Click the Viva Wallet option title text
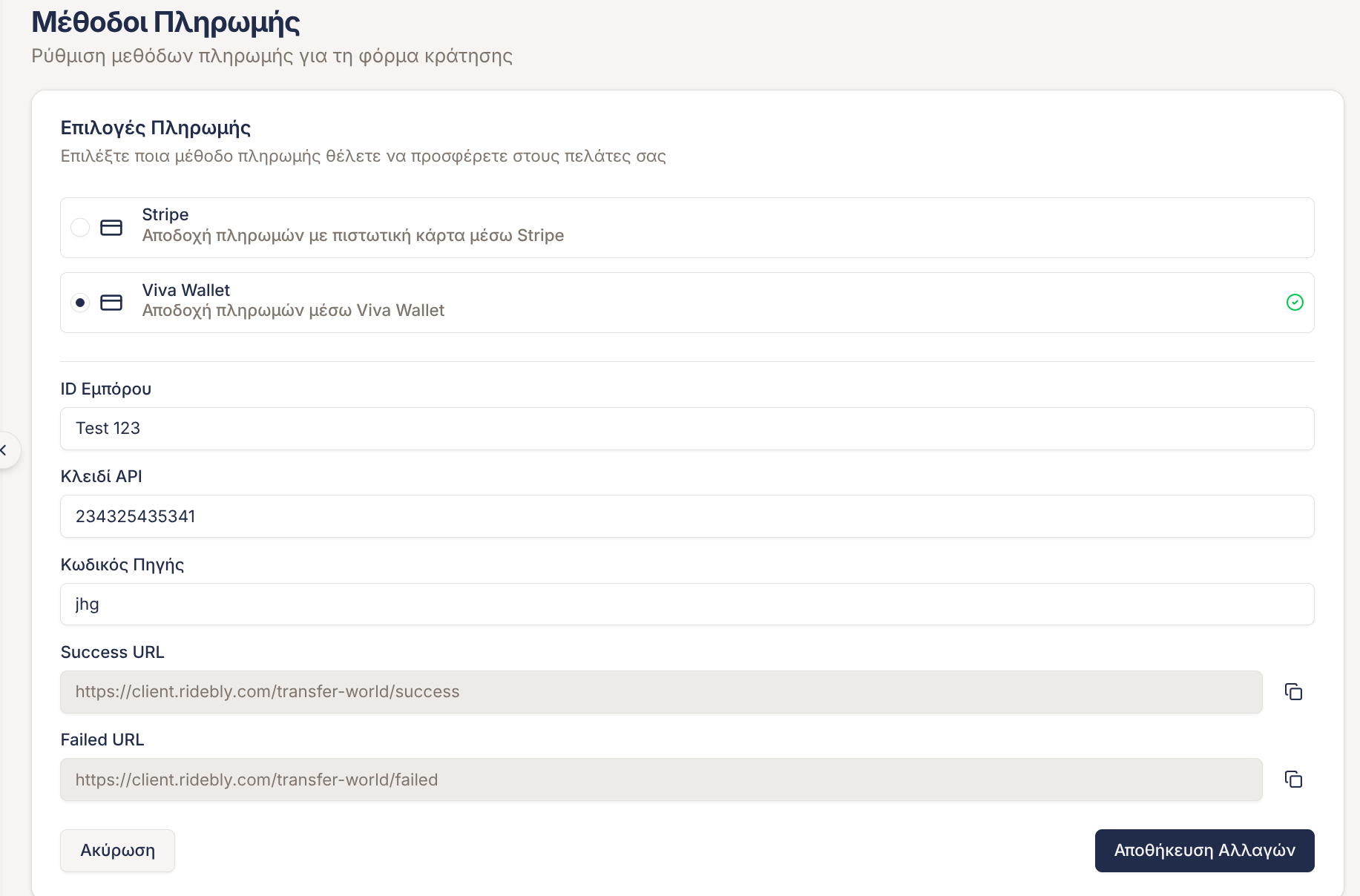The width and height of the screenshot is (1360, 896). pos(186,290)
